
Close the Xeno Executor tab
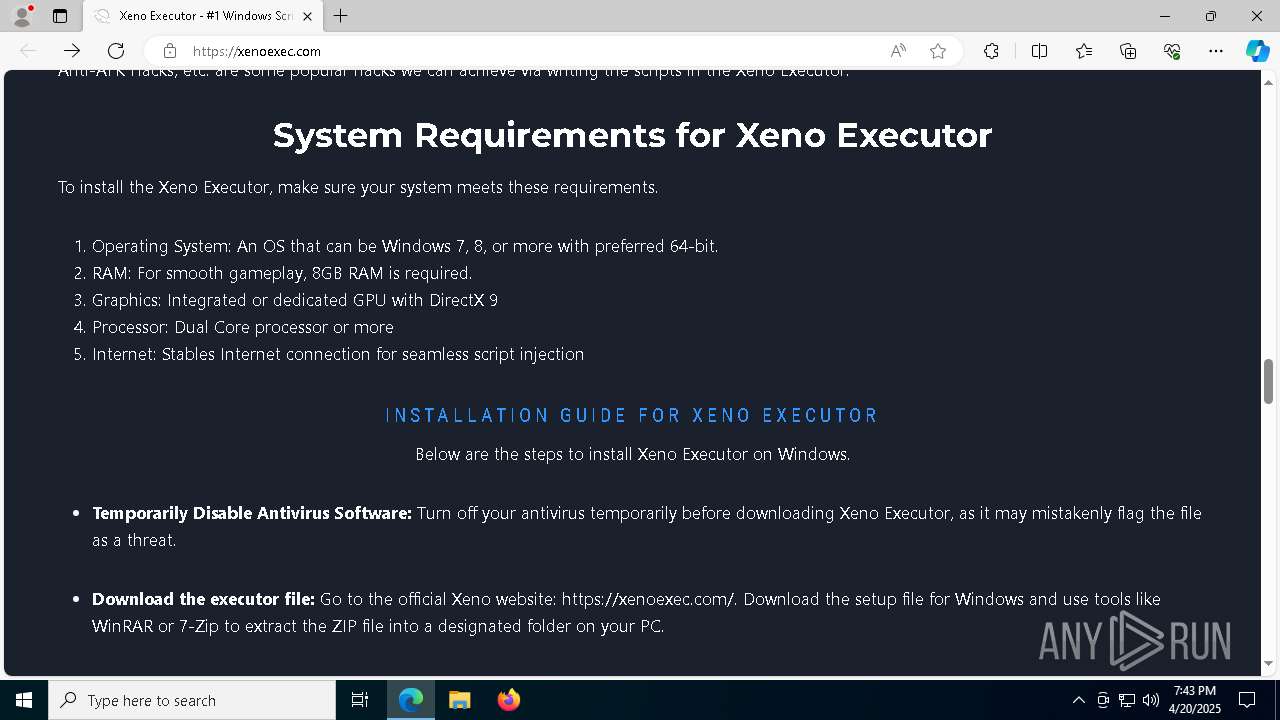(x=307, y=16)
